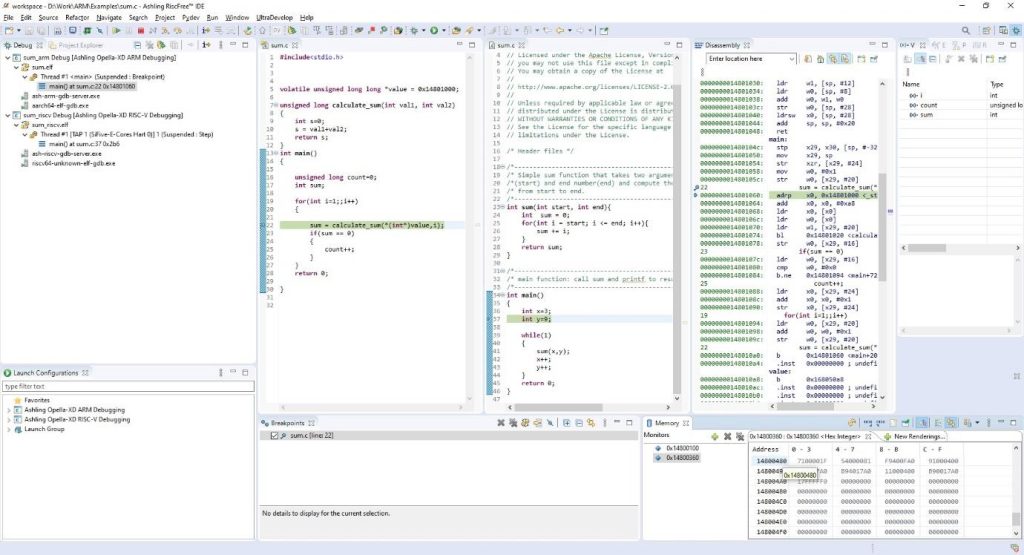Expand Ashling Opella-XD RISC-V Debugging launch configuration
The width and height of the screenshot is (1024, 555).
pyautogui.click(x=8, y=420)
